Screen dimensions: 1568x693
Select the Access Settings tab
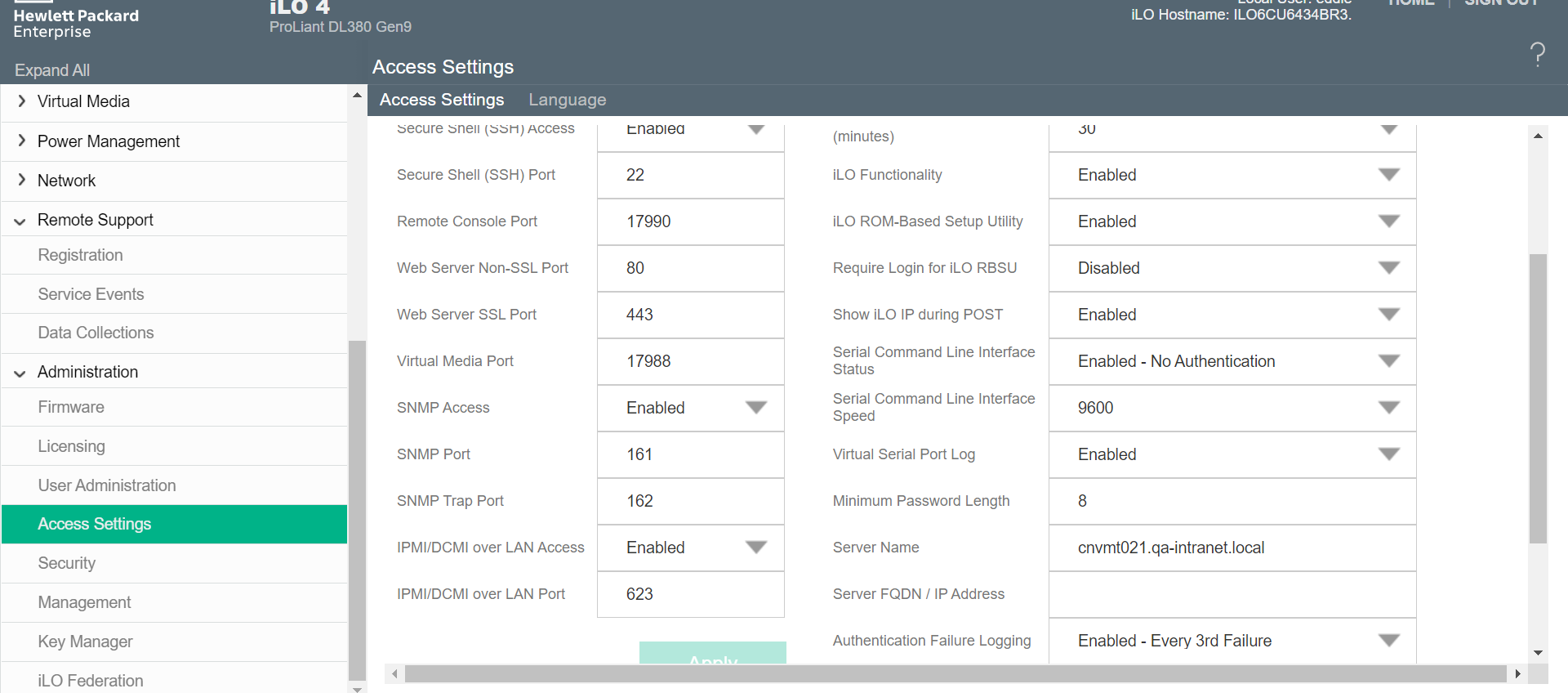point(442,100)
